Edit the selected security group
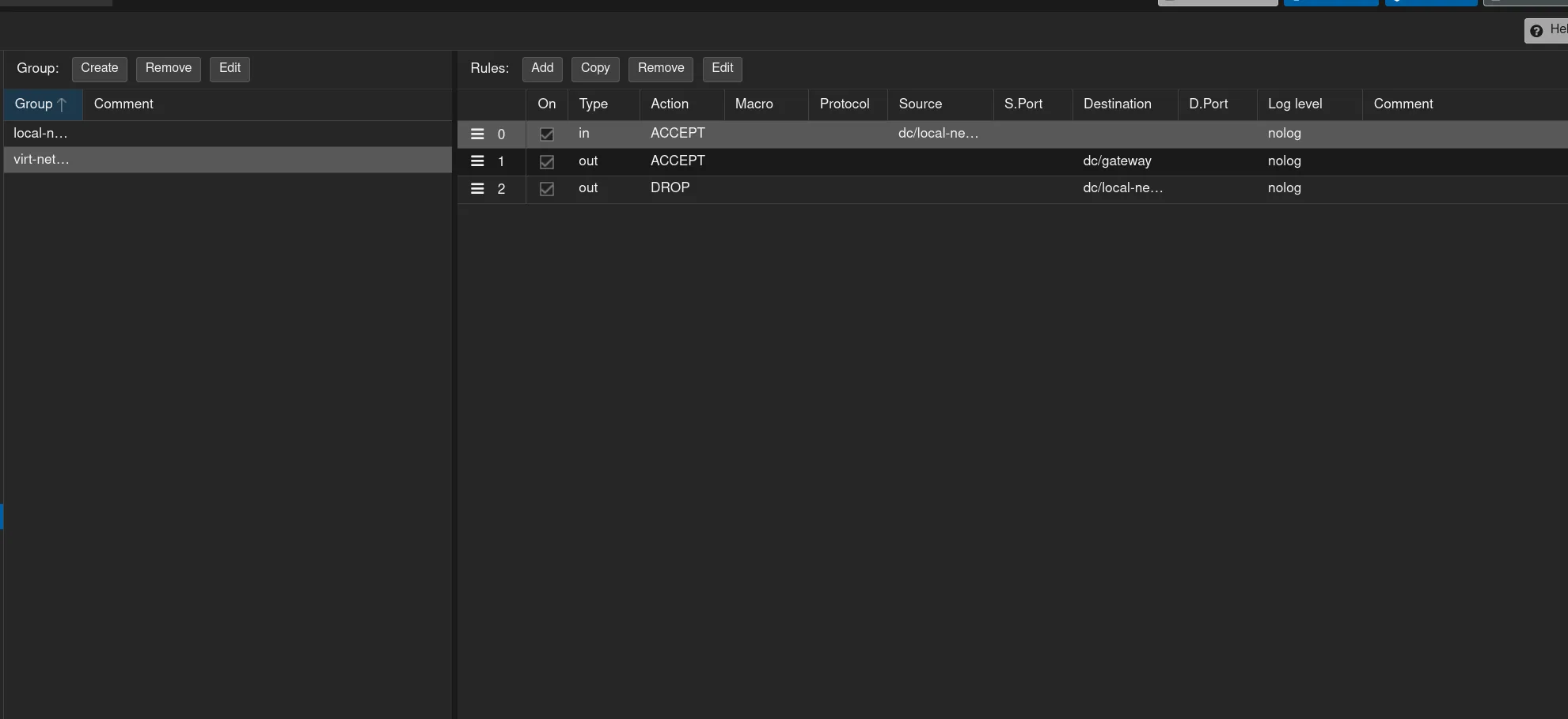This screenshot has width=1568, height=719. tap(230, 69)
